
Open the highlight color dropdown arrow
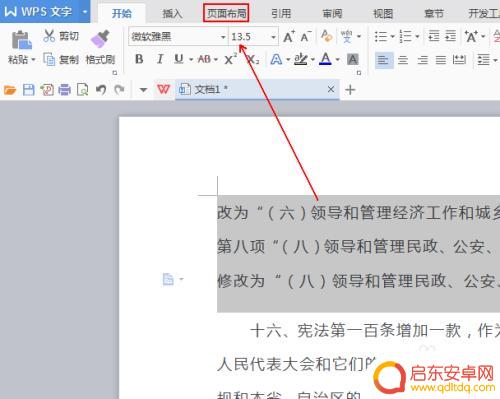pos(313,60)
